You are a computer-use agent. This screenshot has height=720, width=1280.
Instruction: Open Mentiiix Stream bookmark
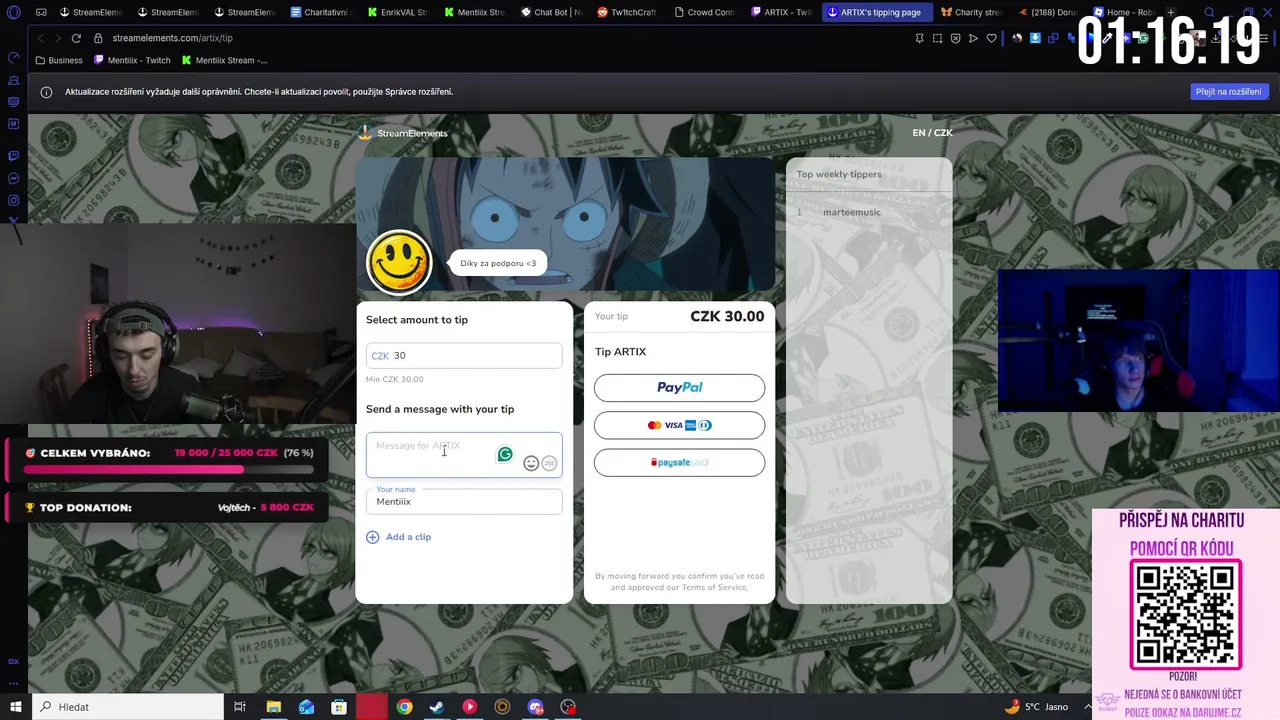(x=224, y=60)
